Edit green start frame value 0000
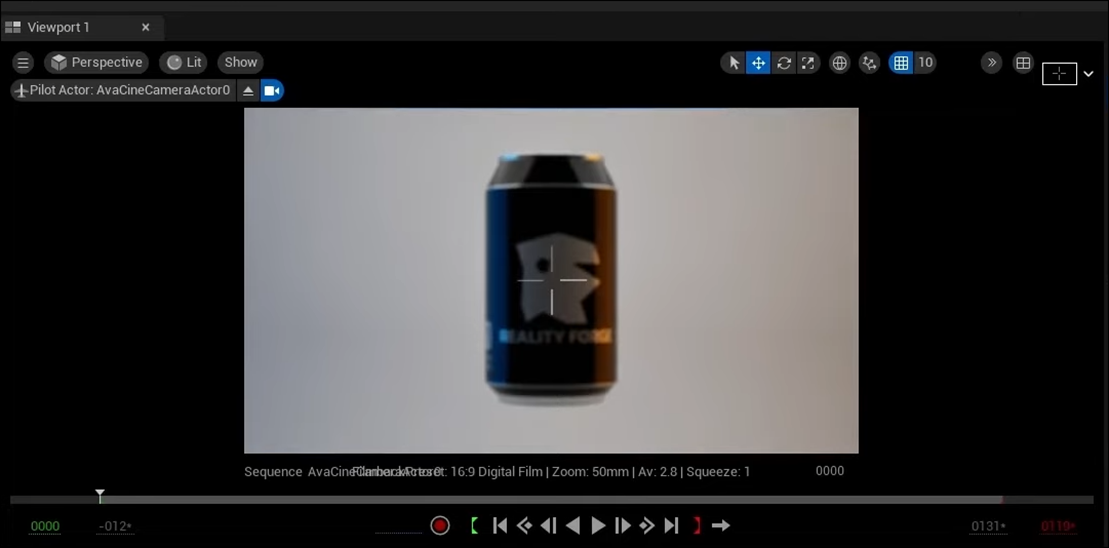 point(45,527)
